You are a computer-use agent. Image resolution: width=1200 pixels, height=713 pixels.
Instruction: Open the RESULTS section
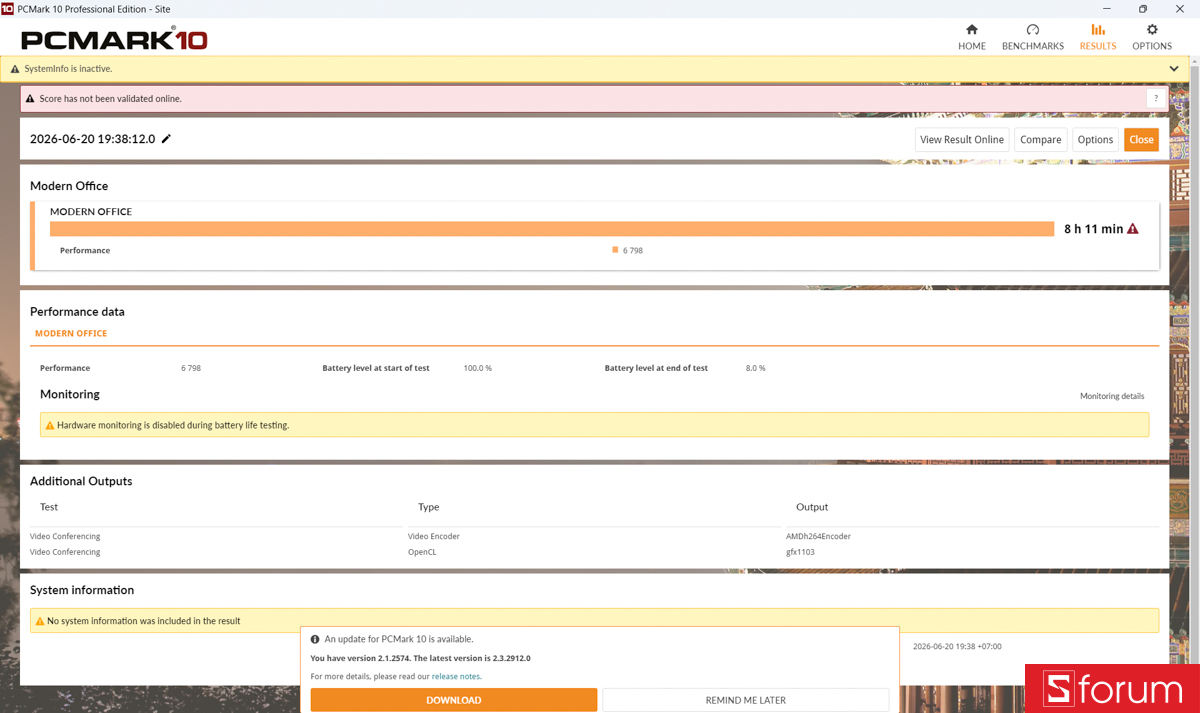[1097, 37]
